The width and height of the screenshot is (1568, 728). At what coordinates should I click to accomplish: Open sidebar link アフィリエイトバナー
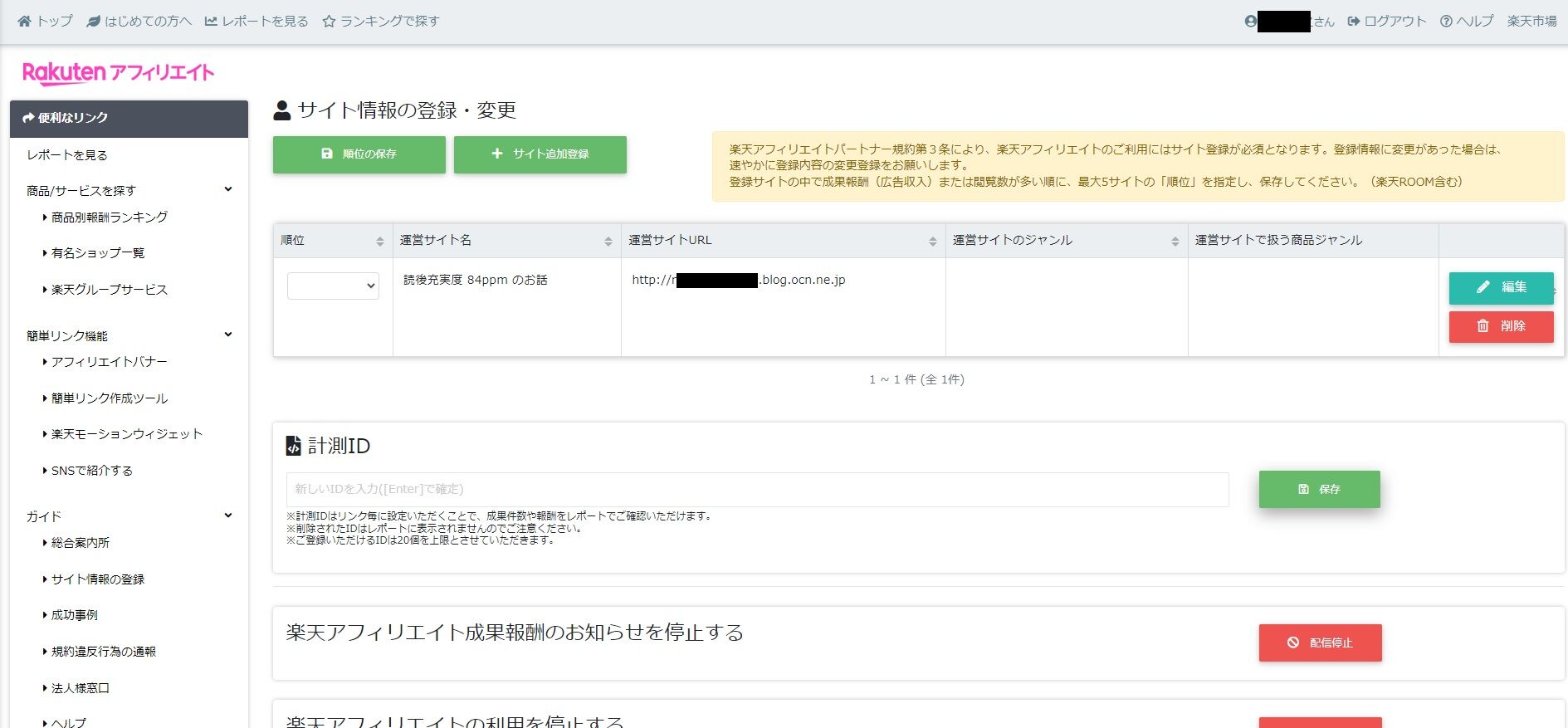(x=110, y=362)
